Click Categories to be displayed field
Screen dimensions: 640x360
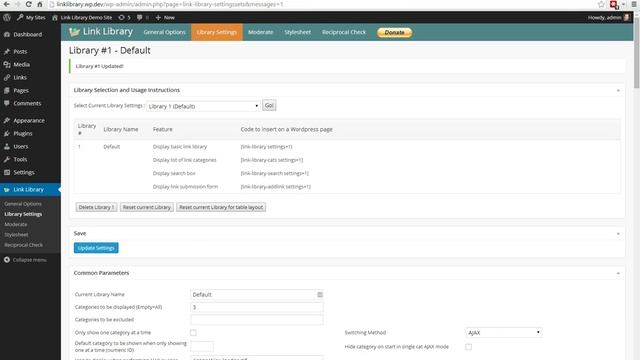[257, 307]
